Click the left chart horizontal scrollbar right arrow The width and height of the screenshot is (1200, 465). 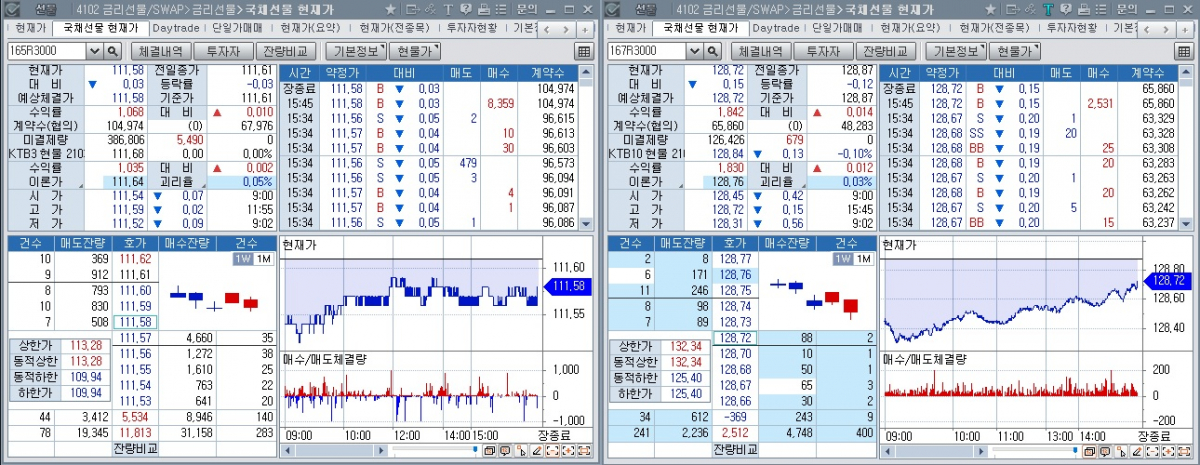click(x=381, y=451)
